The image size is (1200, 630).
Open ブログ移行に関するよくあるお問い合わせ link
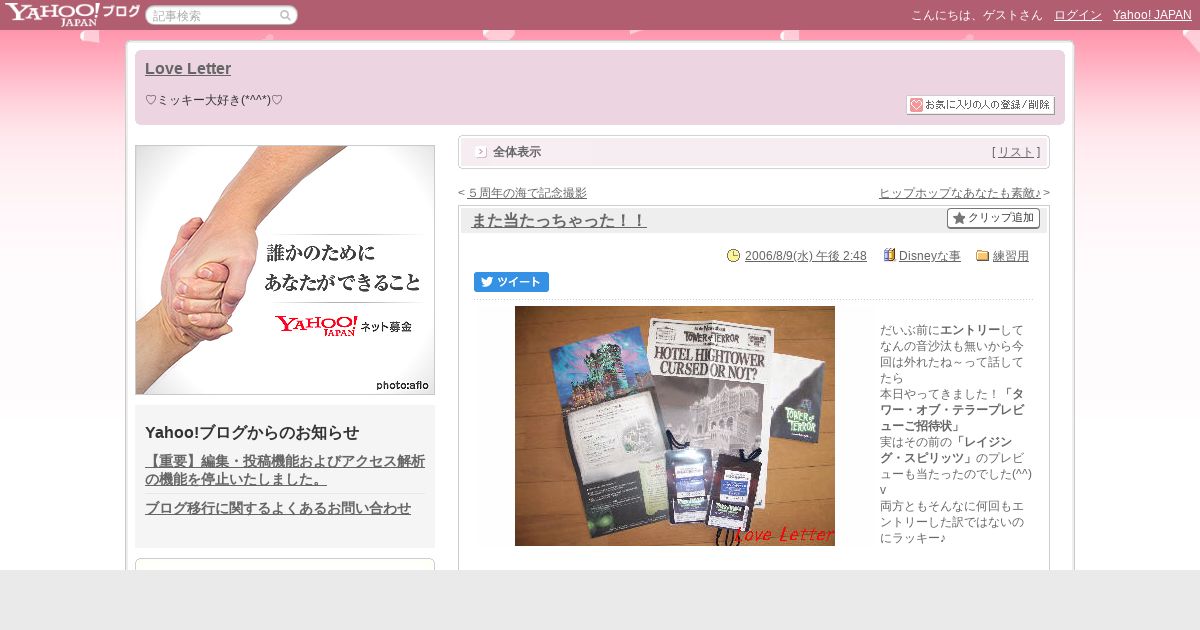point(278,508)
